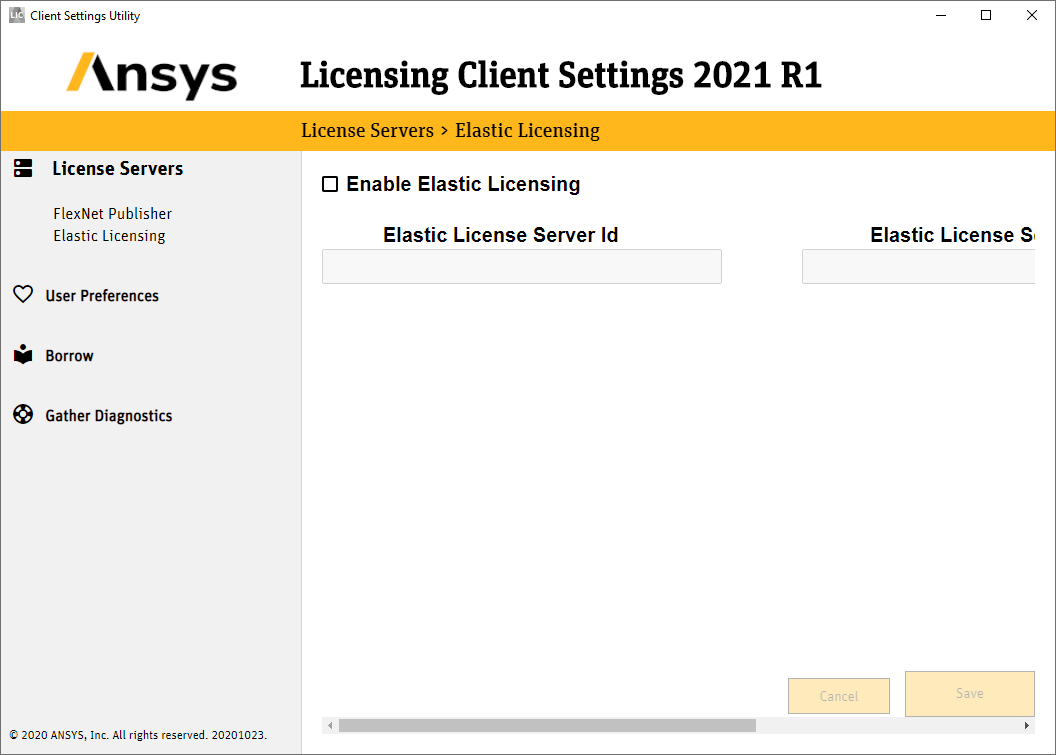Click the Borrow book icon
This screenshot has height=755, width=1056.
[23, 354]
